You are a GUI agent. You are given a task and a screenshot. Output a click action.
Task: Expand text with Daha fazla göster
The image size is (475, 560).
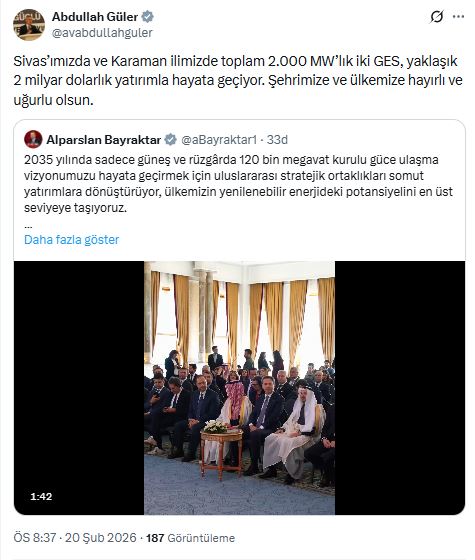pyautogui.click(x=71, y=240)
